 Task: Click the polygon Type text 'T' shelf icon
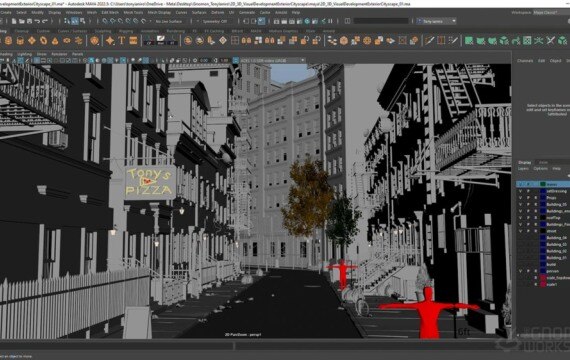122,40
